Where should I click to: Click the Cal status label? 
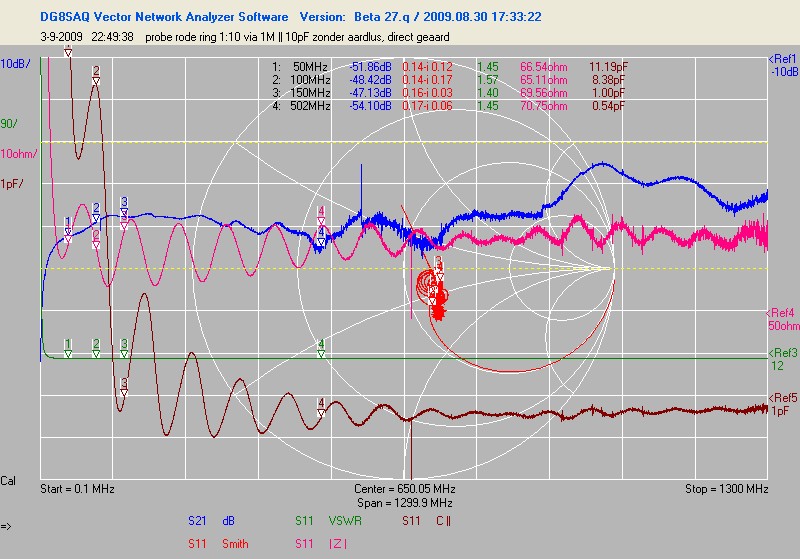[x=9, y=480]
